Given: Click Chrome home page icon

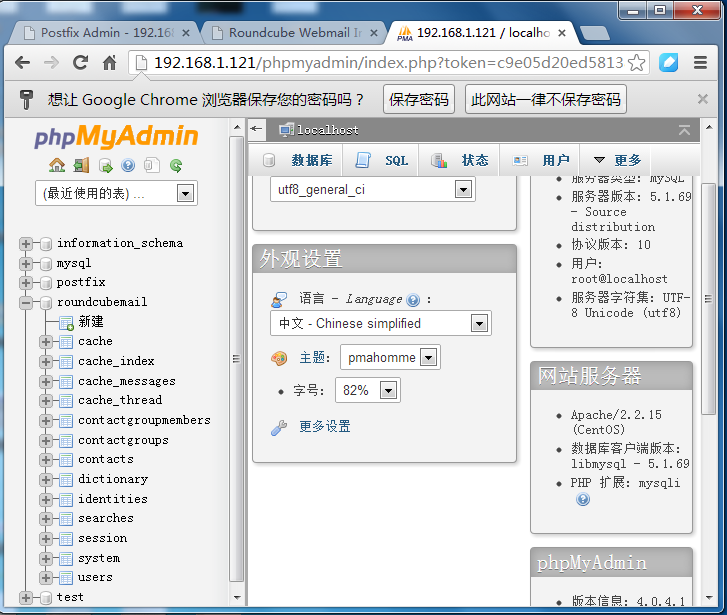Looking at the screenshot, I should coord(109,62).
